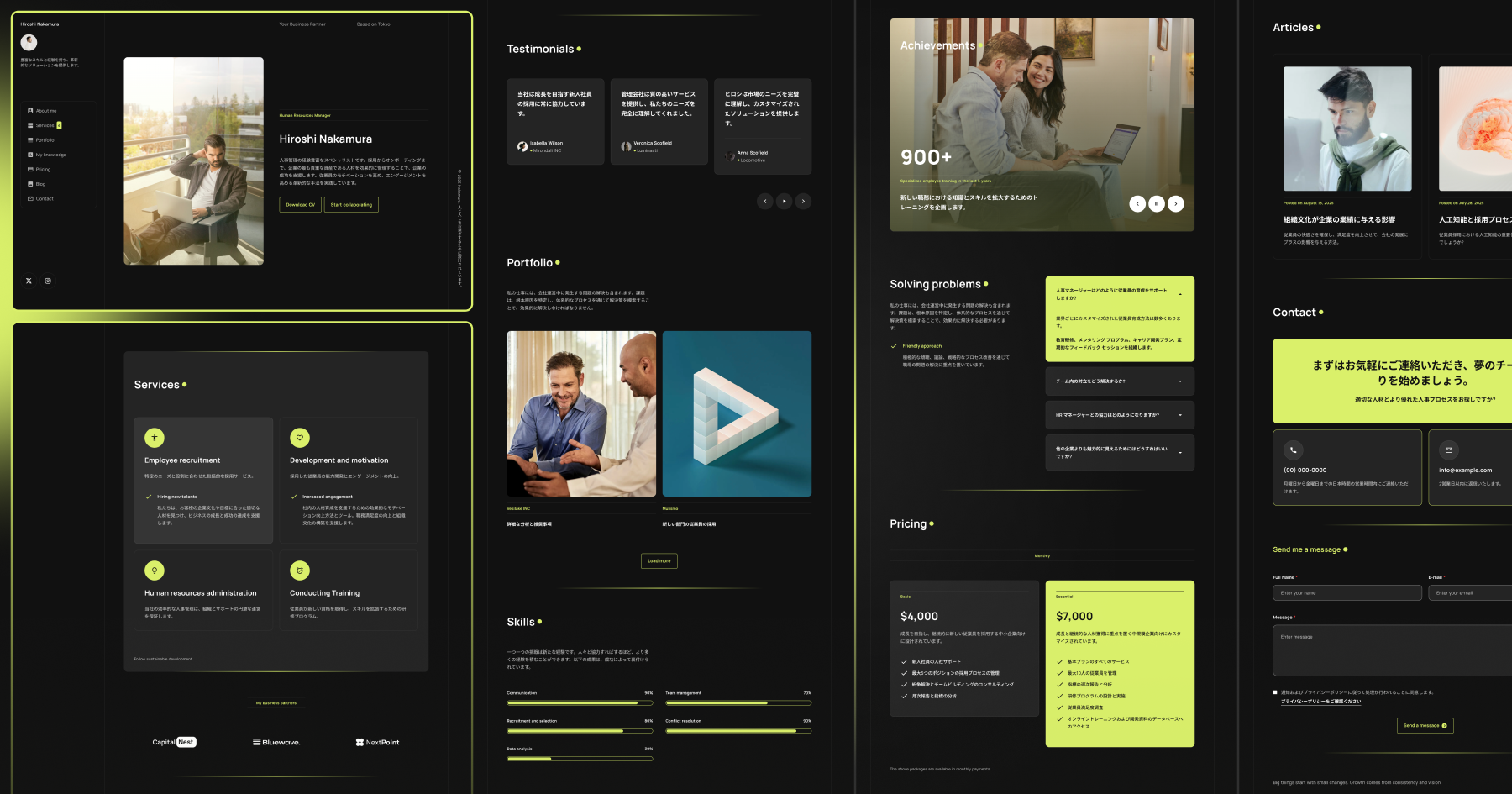Click the envelope icon above info@example.com
The height and width of the screenshot is (794, 1512).
[1448, 450]
